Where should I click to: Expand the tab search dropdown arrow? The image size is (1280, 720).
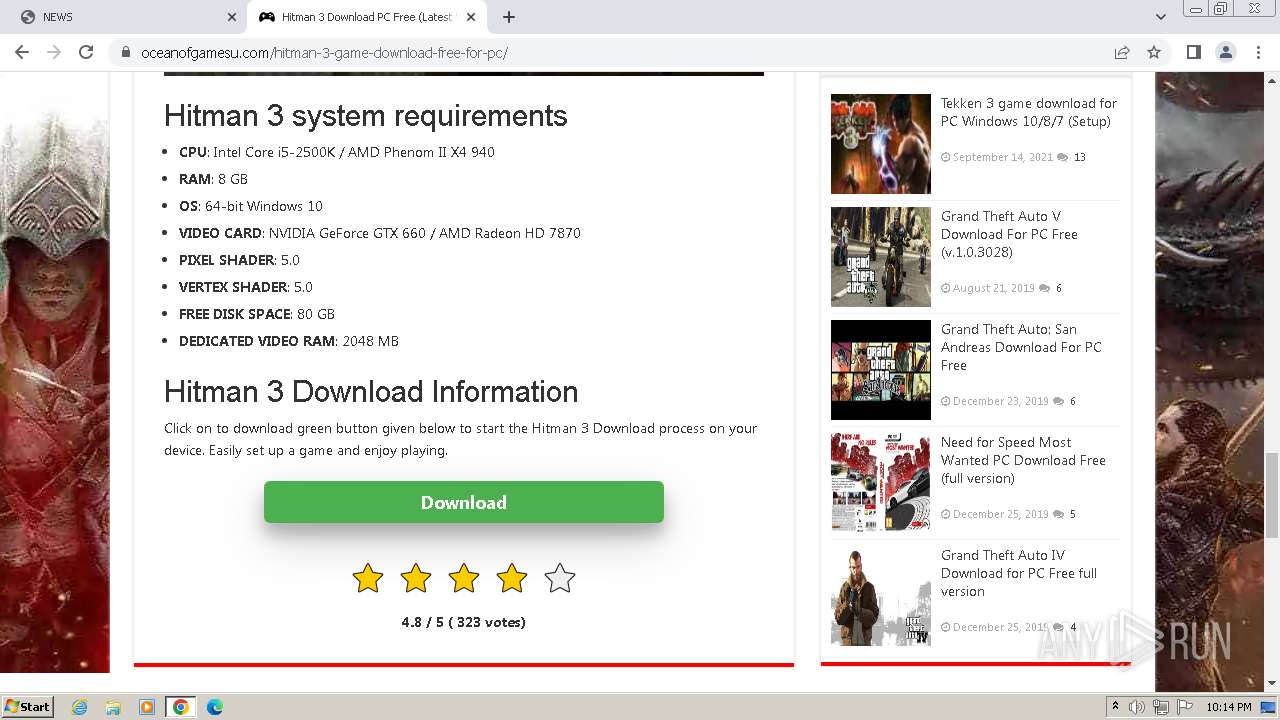[1160, 17]
